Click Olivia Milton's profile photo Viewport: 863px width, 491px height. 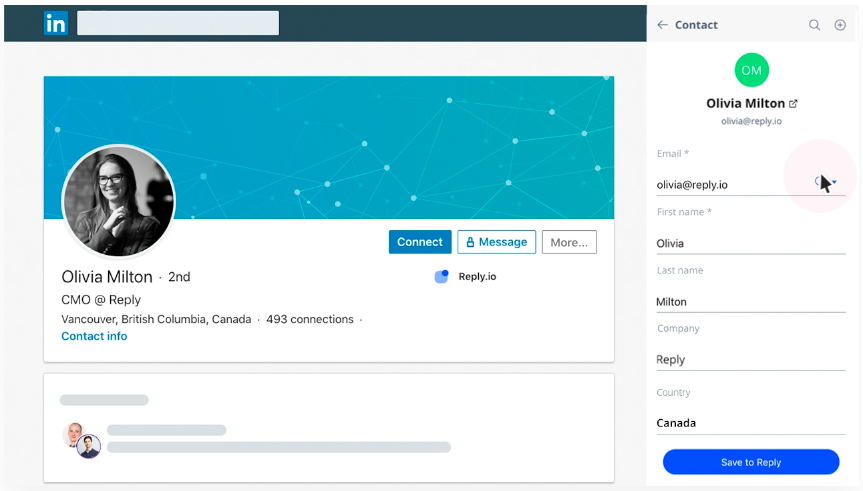(x=119, y=200)
